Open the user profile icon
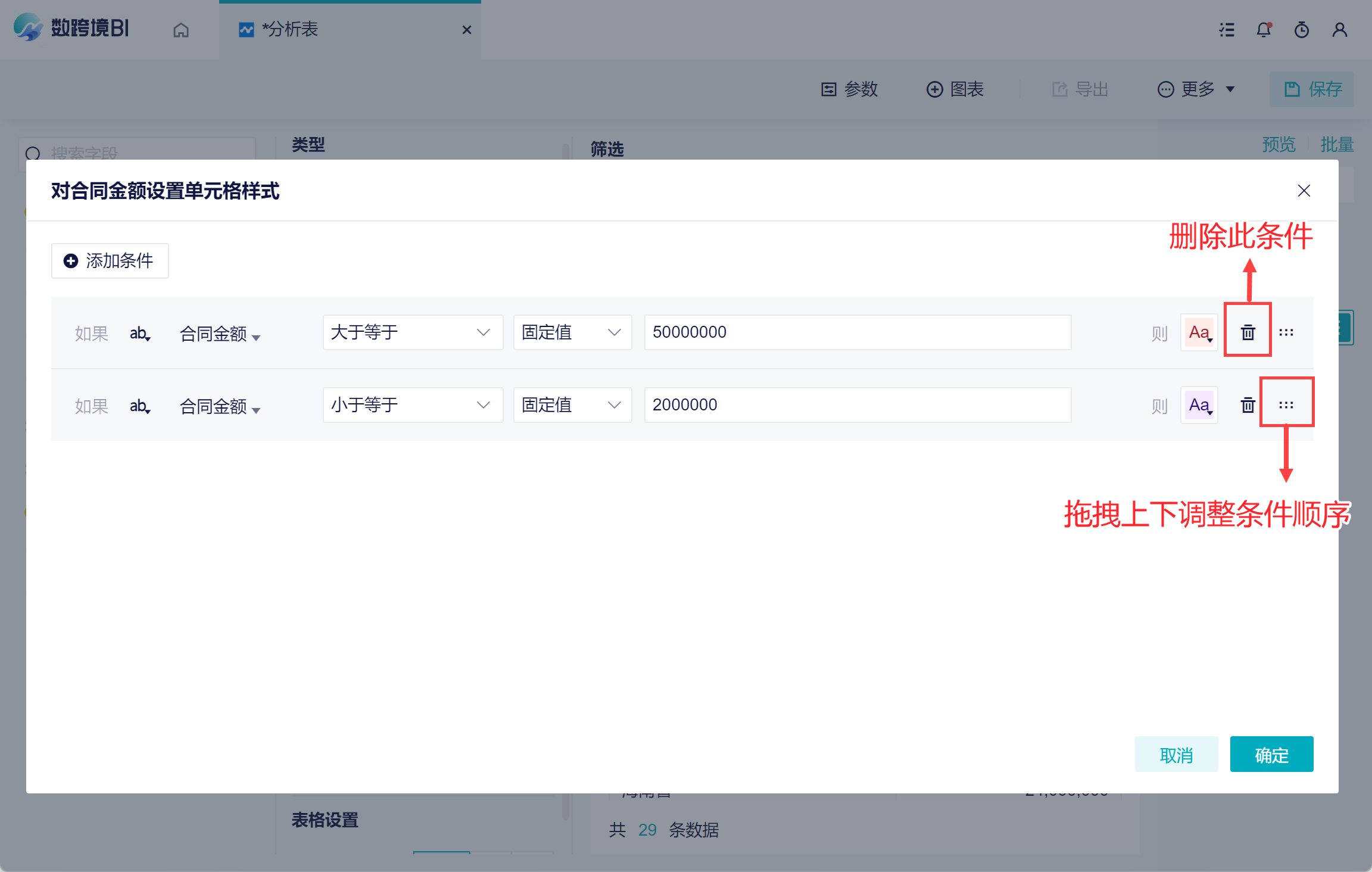 tap(1340, 29)
